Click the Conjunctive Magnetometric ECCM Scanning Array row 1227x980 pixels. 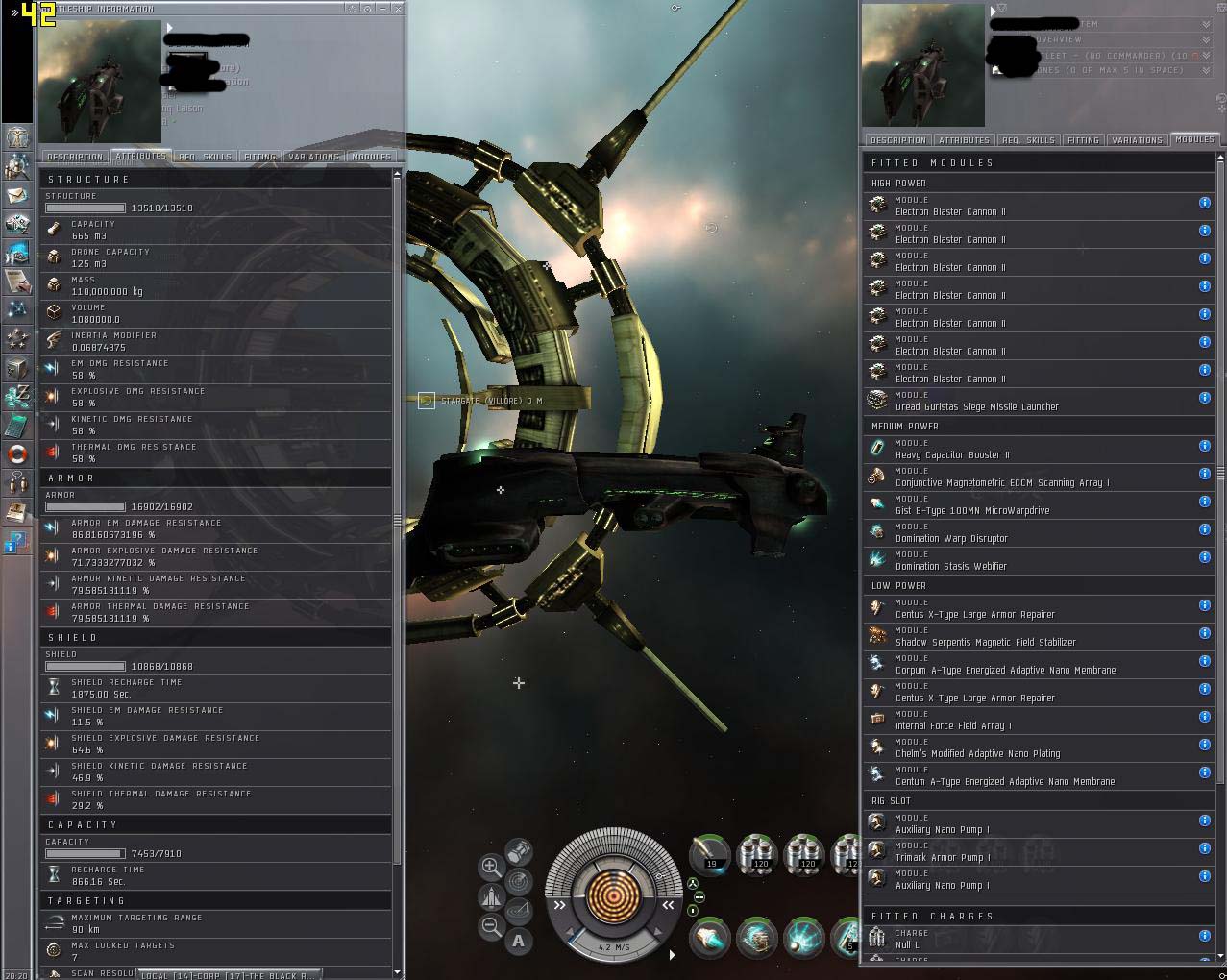[x=1039, y=478]
